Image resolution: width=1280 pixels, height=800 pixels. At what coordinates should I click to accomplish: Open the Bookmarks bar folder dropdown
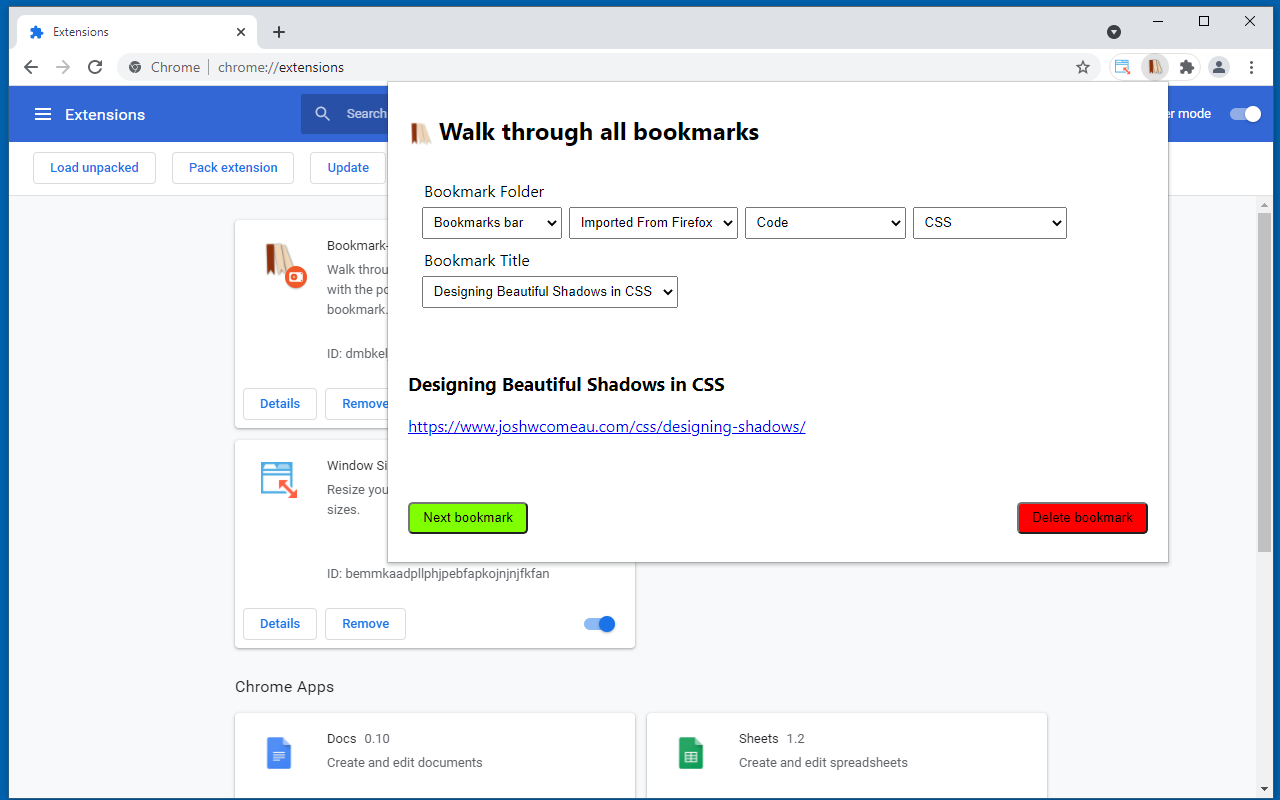tap(491, 222)
